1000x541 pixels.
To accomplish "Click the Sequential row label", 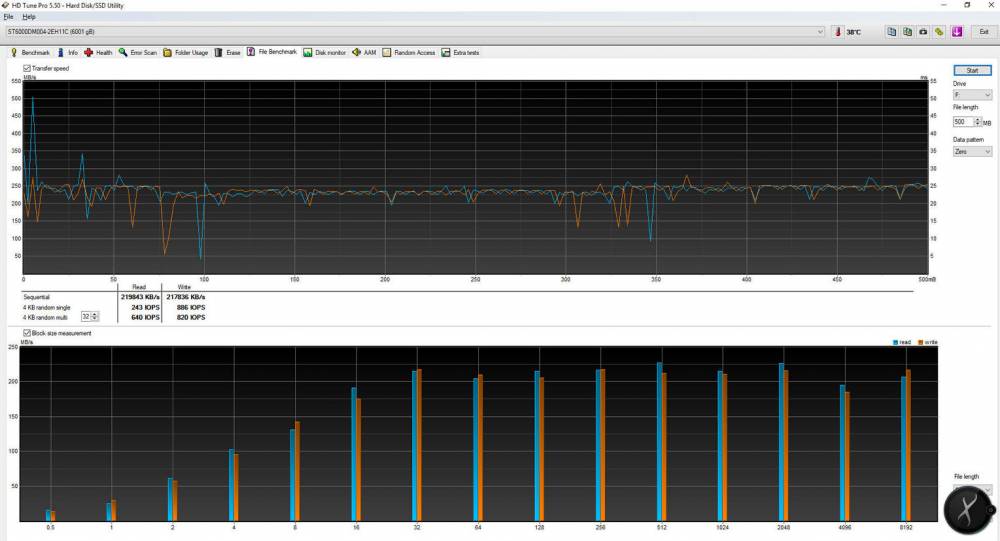I will [x=36, y=297].
